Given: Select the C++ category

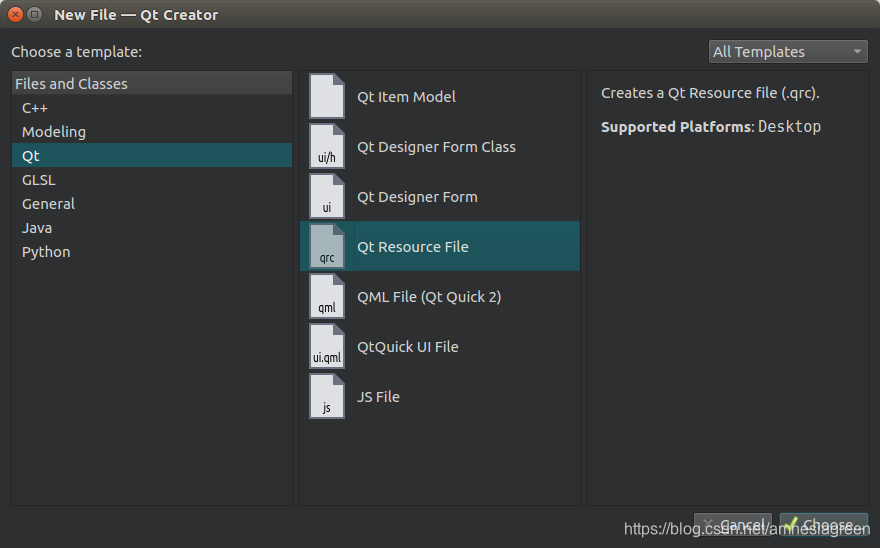Looking at the screenshot, I should coord(152,108).
